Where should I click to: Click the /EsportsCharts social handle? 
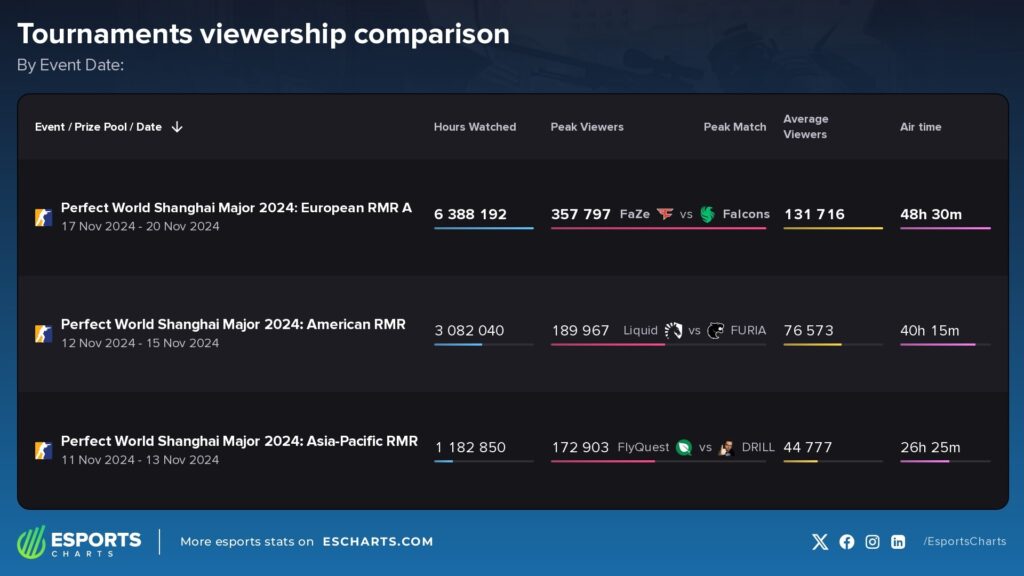pos(965,541)
